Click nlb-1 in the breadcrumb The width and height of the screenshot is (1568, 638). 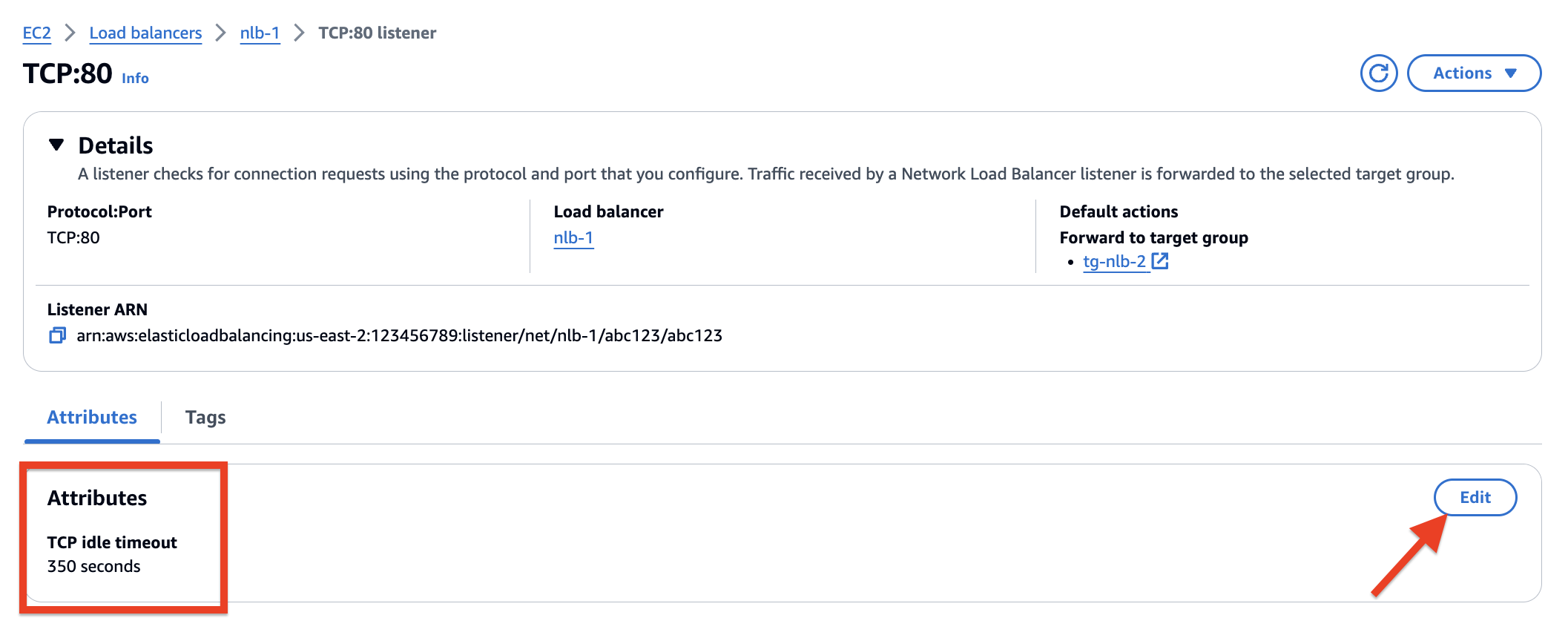coord(260,33)
